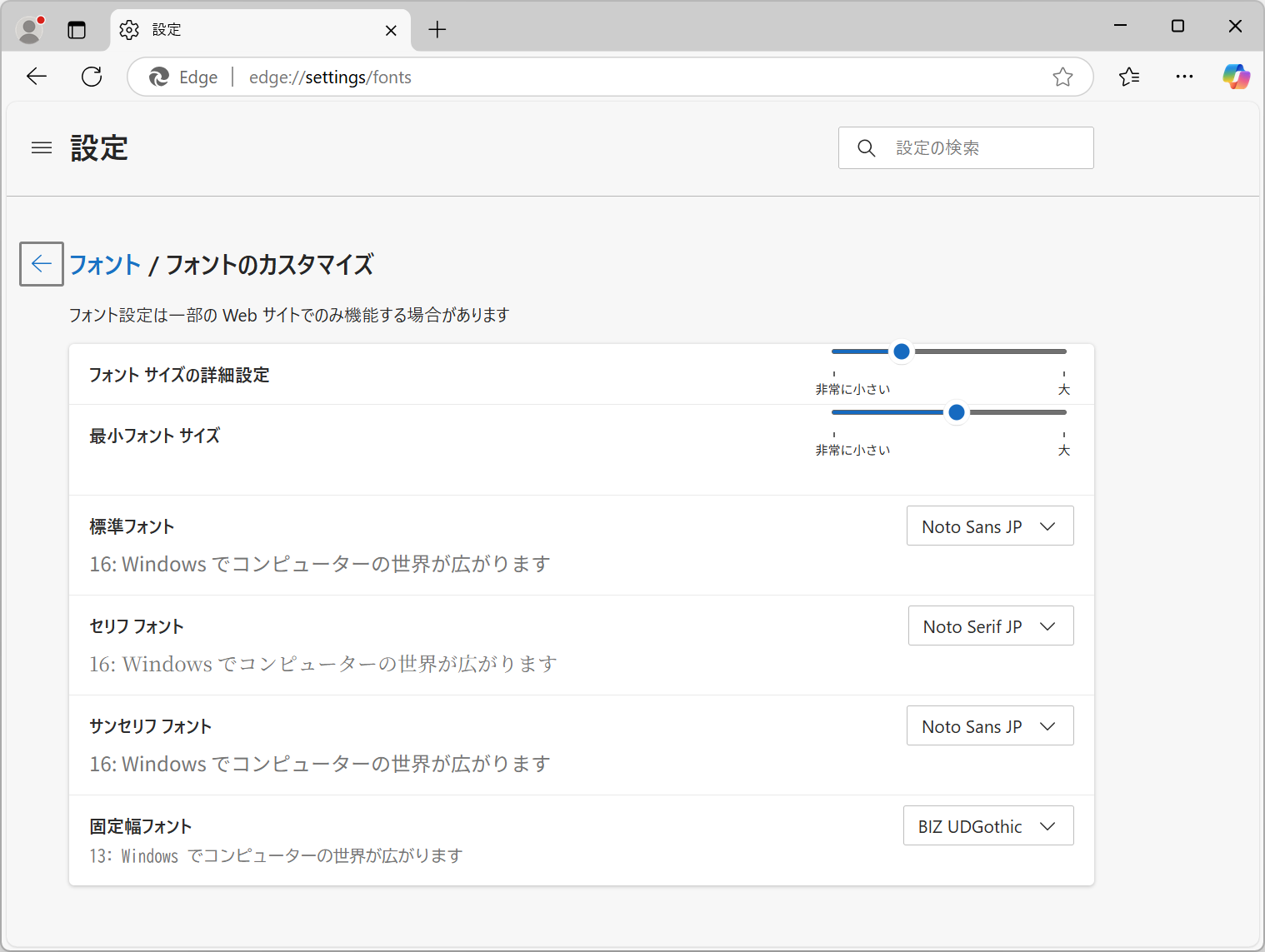Click the profile avatar icon

28,28
